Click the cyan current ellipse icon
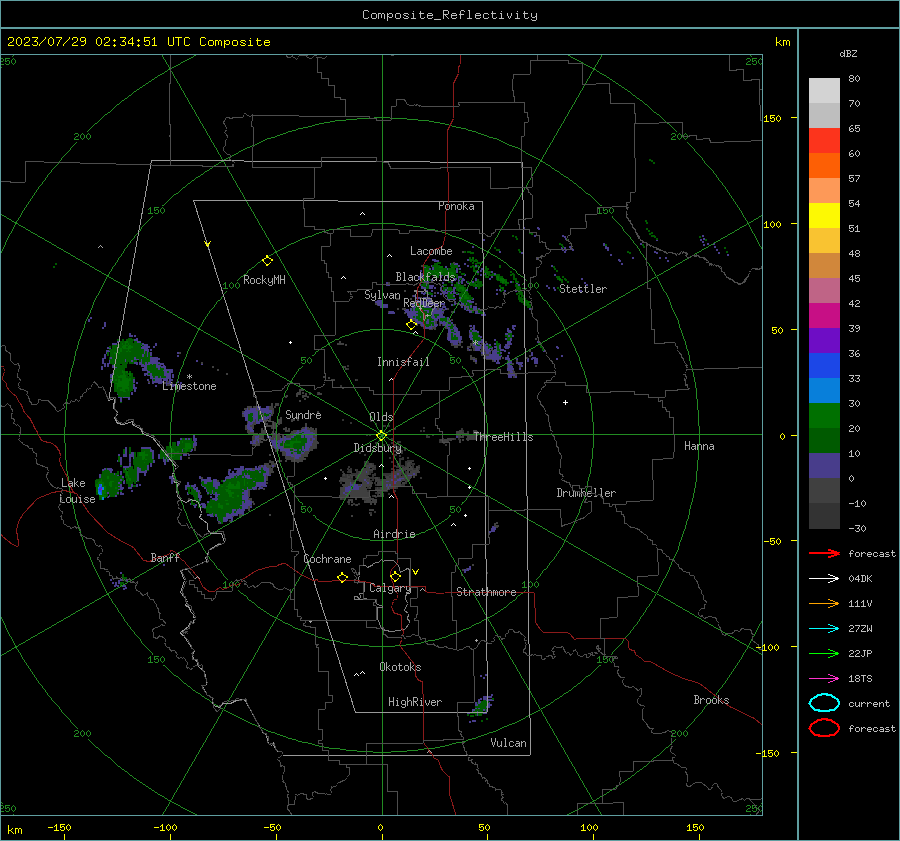900x841 pixels. (824, 703)
